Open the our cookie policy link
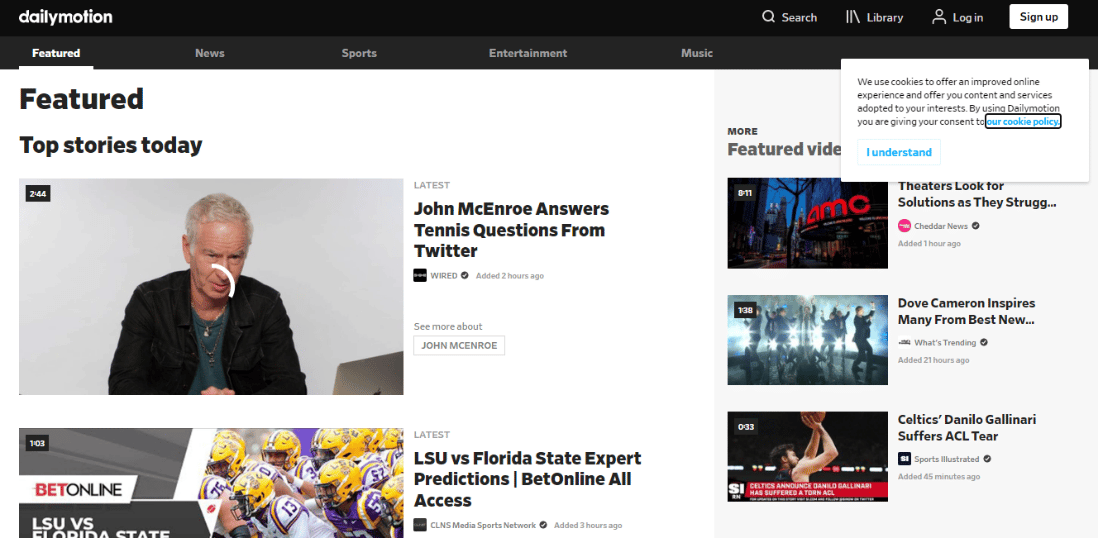 tap(1023, 121)
